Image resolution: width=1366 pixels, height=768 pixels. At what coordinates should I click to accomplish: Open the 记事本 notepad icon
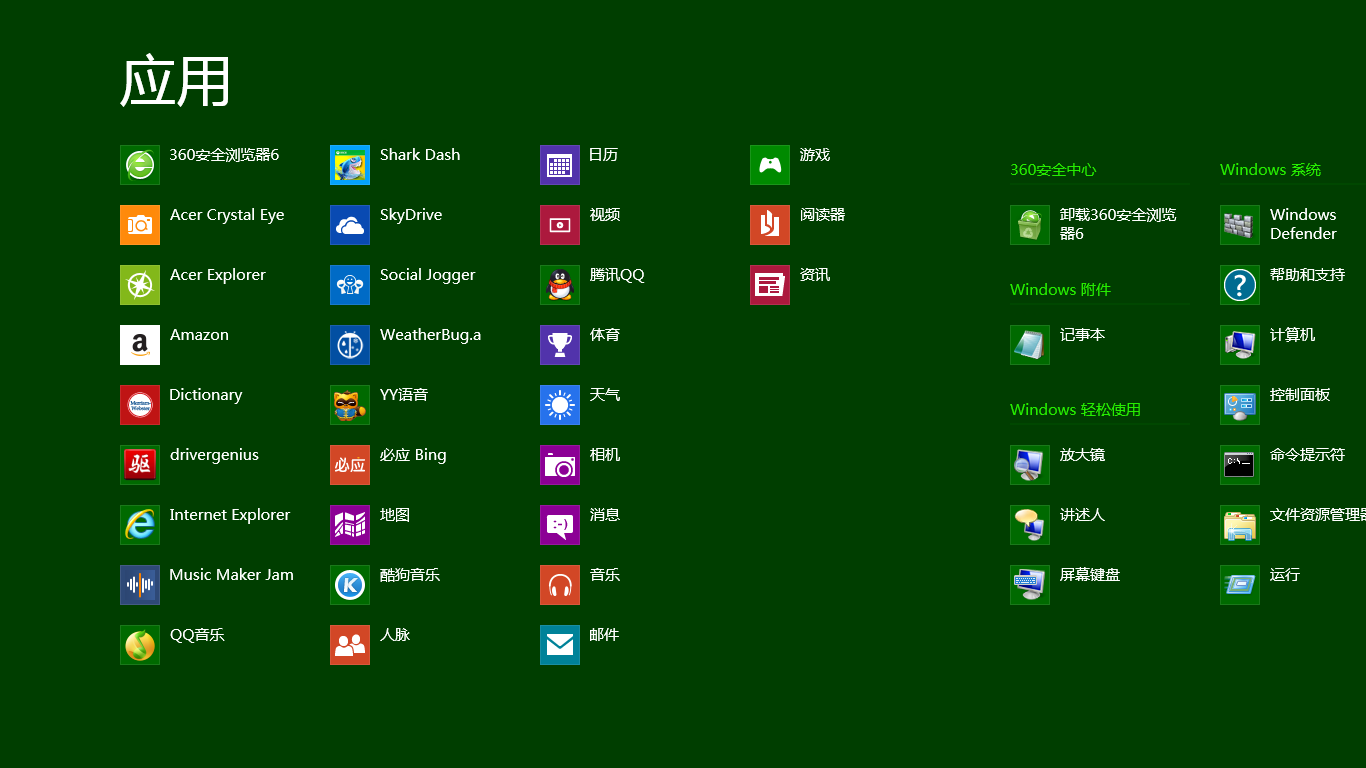tap(1030, 345)
